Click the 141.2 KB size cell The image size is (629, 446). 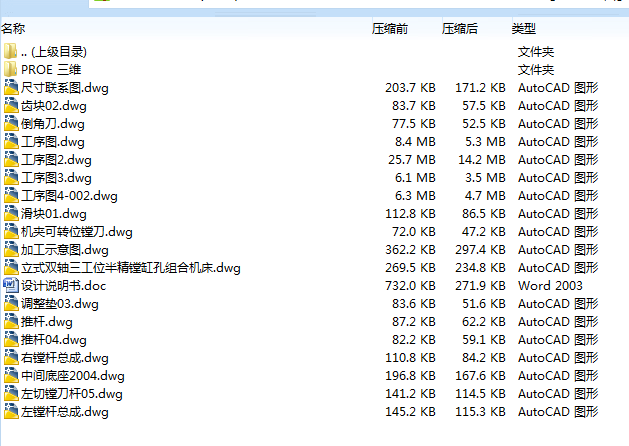[410, 394]
